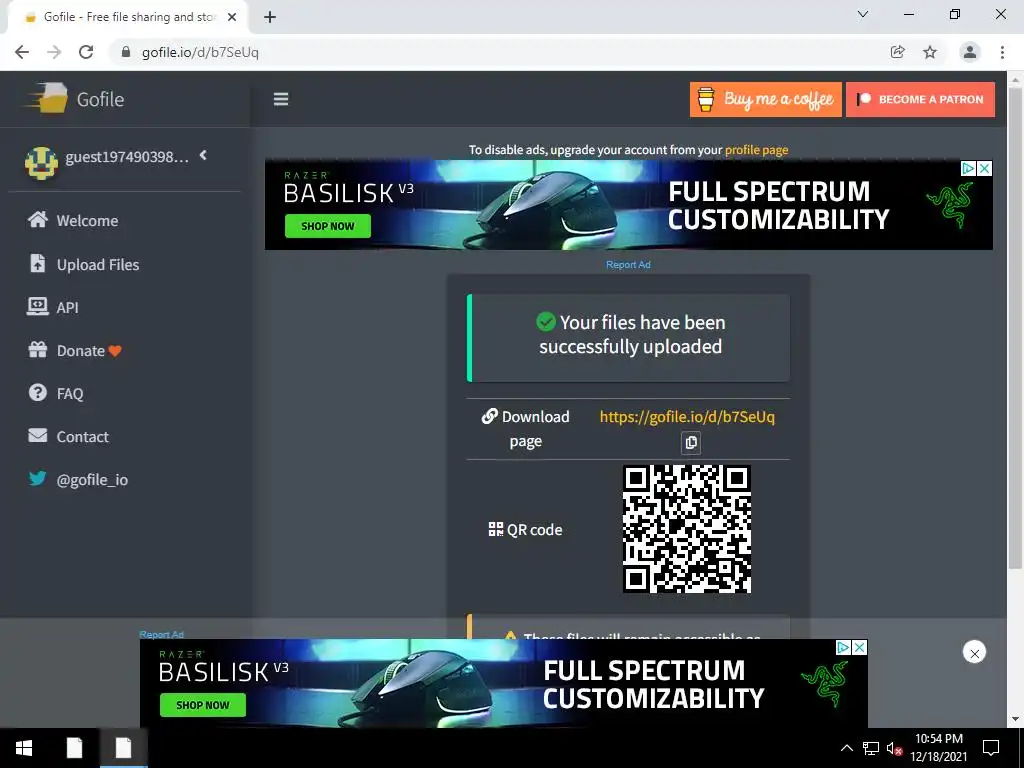Close the top banner ad with X icon

click(x=984, y=168)
